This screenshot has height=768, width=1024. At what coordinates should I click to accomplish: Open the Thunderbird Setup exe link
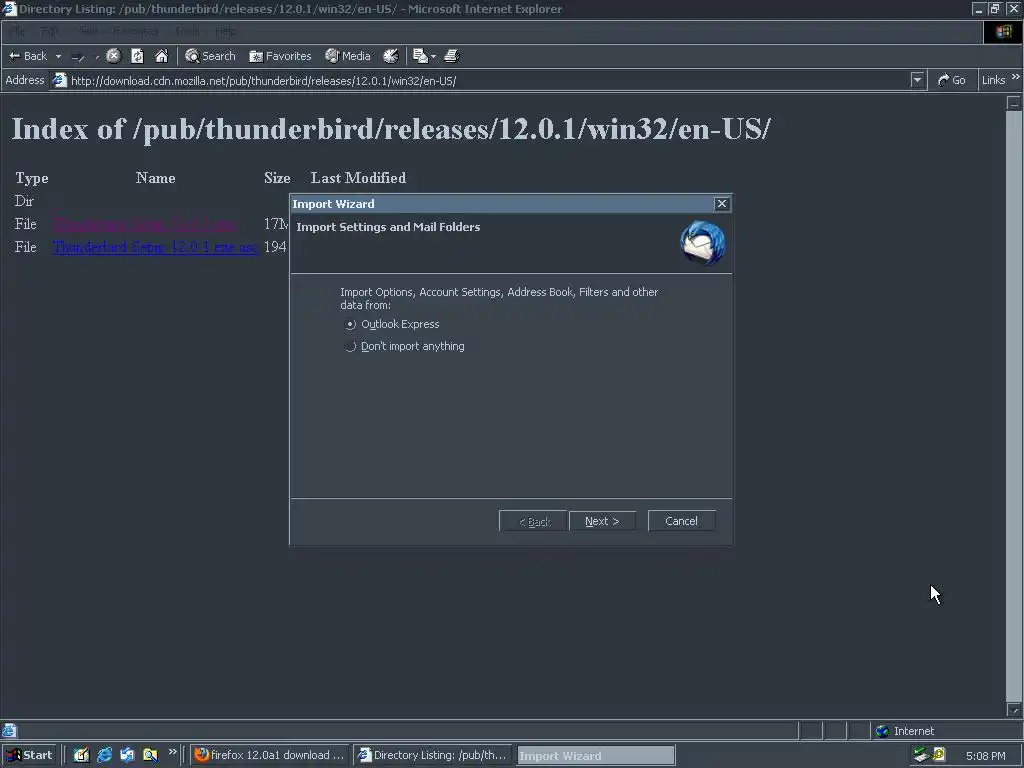pos(144,224)
